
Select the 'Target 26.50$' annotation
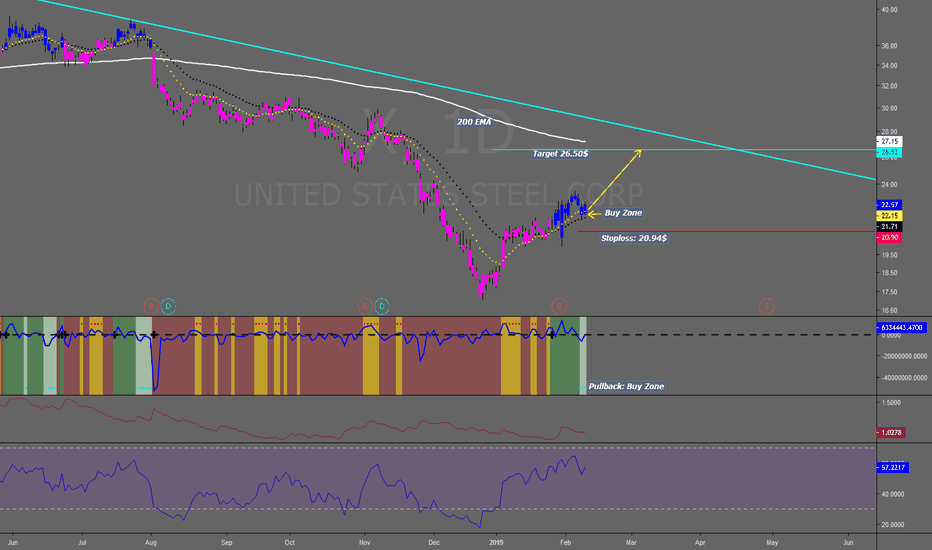(x=561, y=153)
